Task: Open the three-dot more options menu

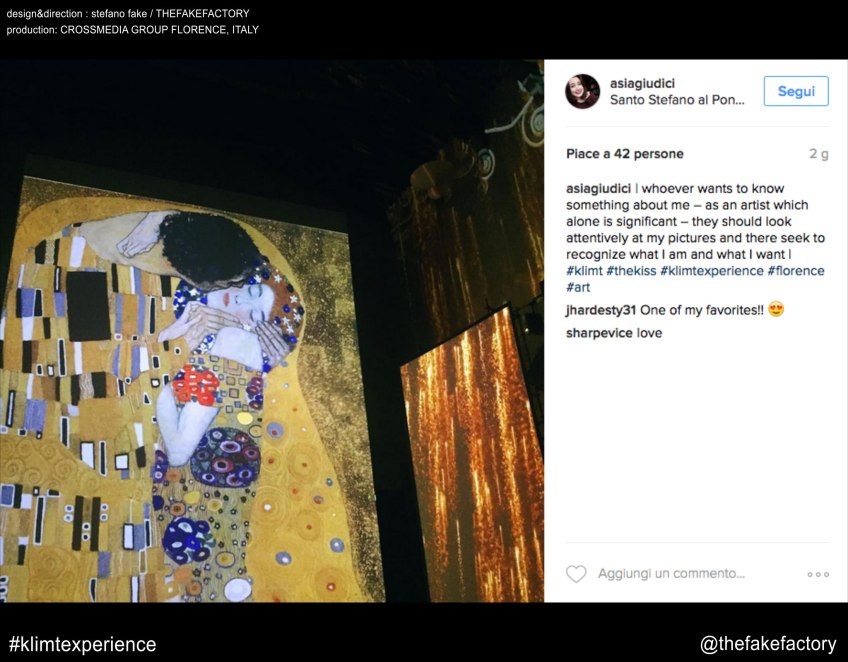Action: pos(818,574)
